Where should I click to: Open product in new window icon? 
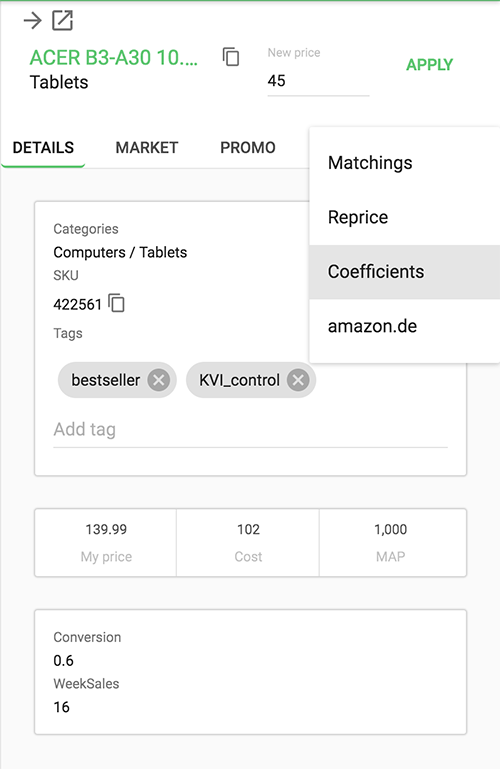[63, 21]
